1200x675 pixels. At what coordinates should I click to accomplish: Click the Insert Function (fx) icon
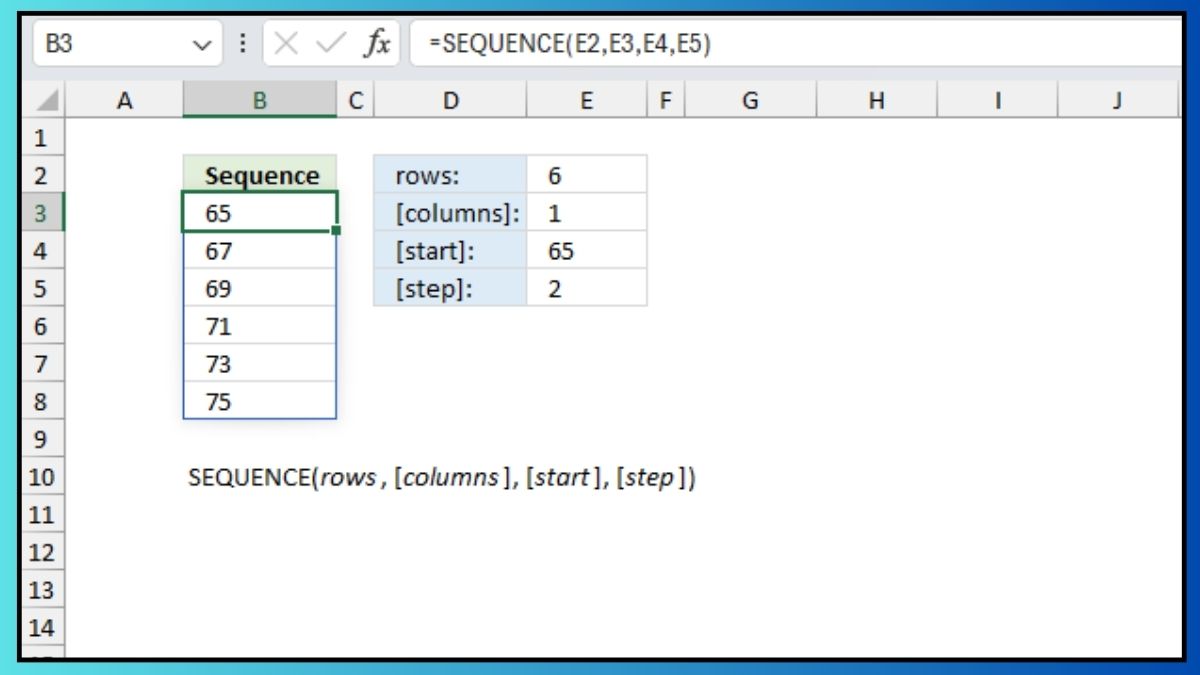click(x=378, y=43)
